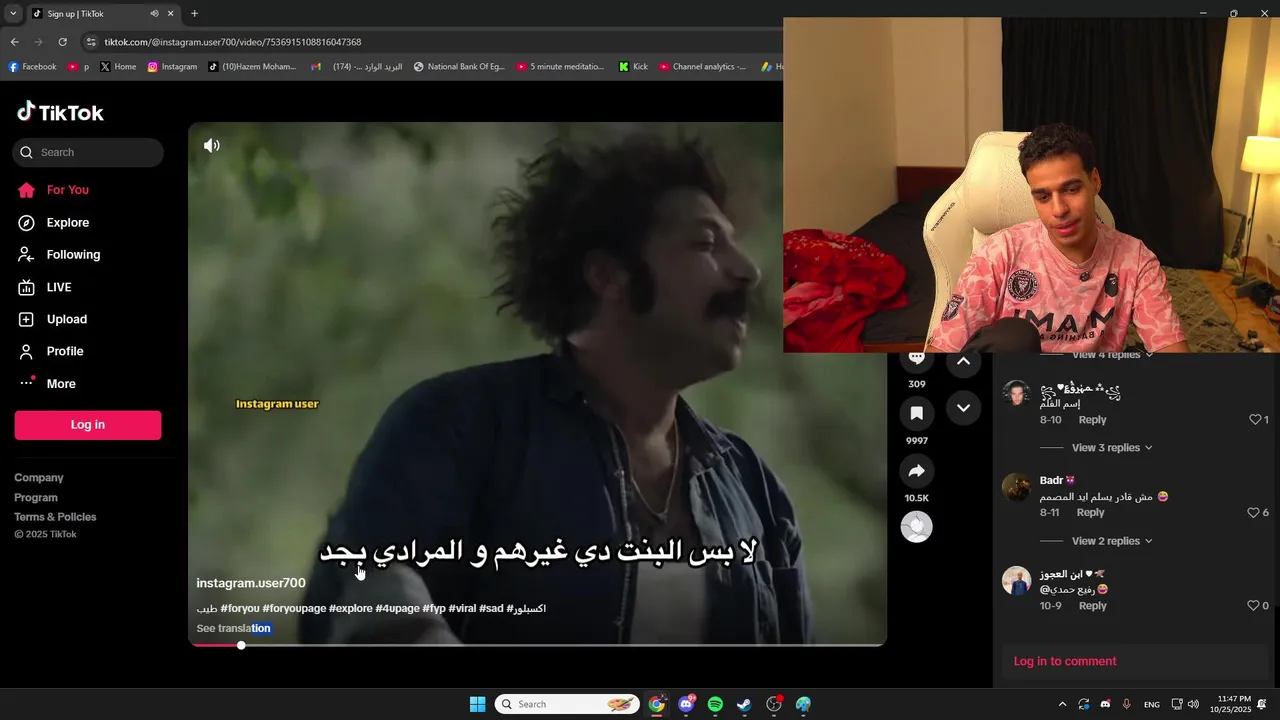Viewport: 1280px width, 720px height.
Task: Reply to Badr's comment
Action: pos(1090,513)
